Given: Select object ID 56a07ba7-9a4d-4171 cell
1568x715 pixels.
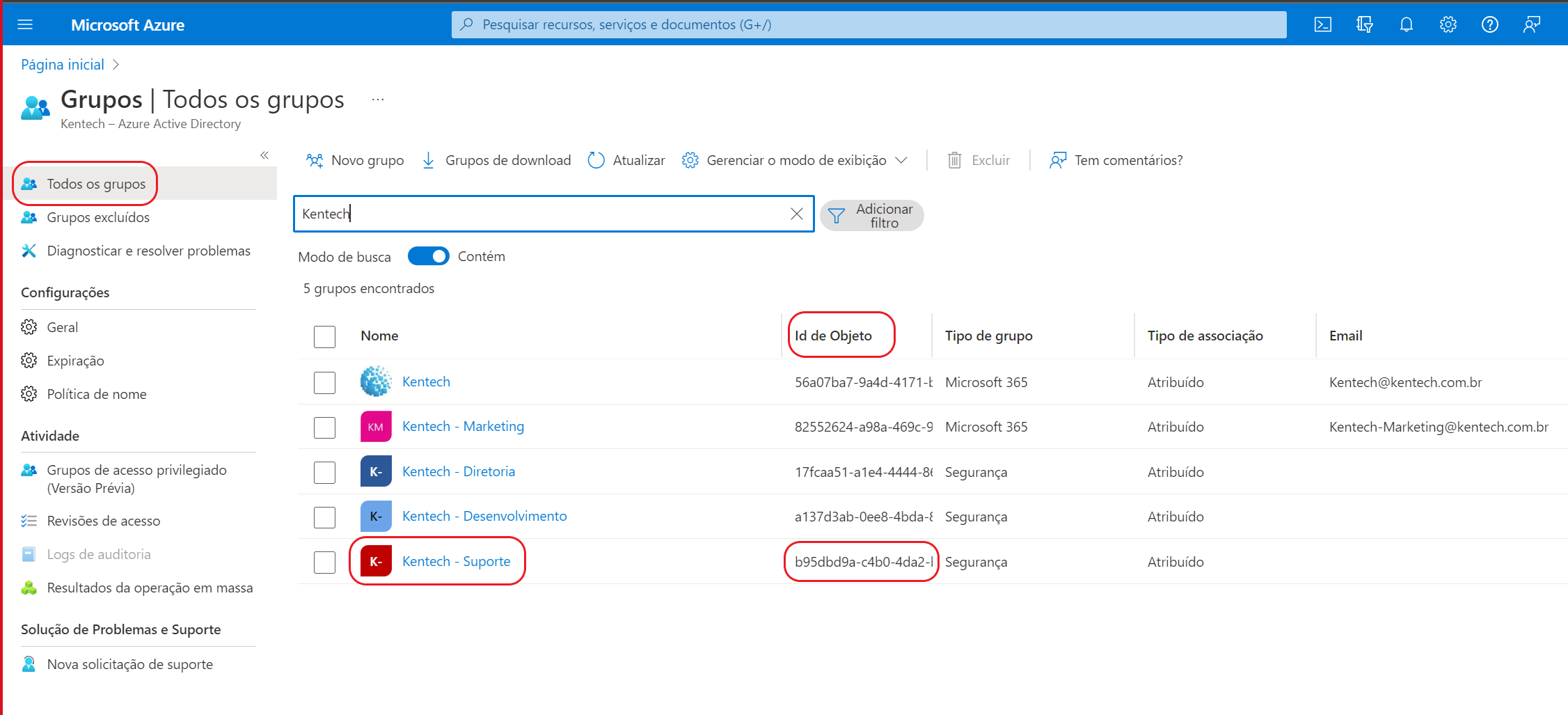Looking at the screenshot, I should (863, 382).
